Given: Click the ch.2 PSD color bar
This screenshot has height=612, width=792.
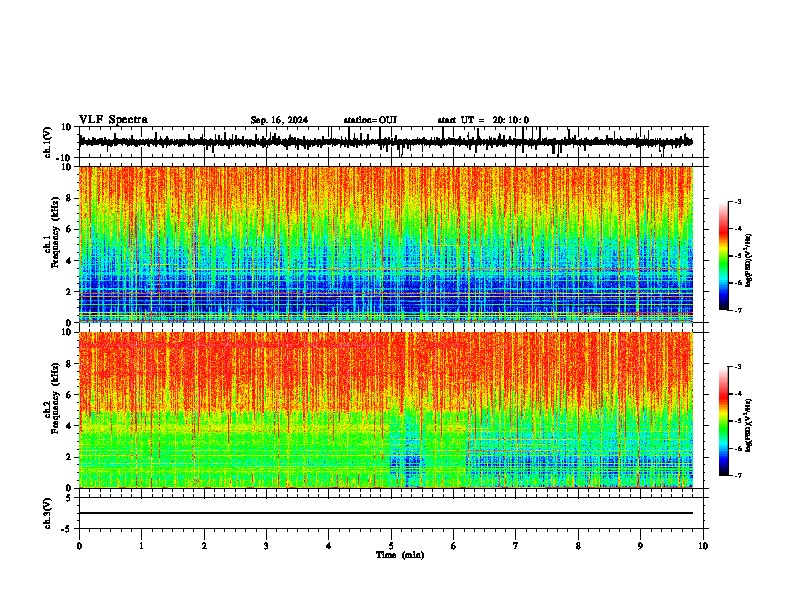Looking at the screenshot, I should tap(724, 421).
